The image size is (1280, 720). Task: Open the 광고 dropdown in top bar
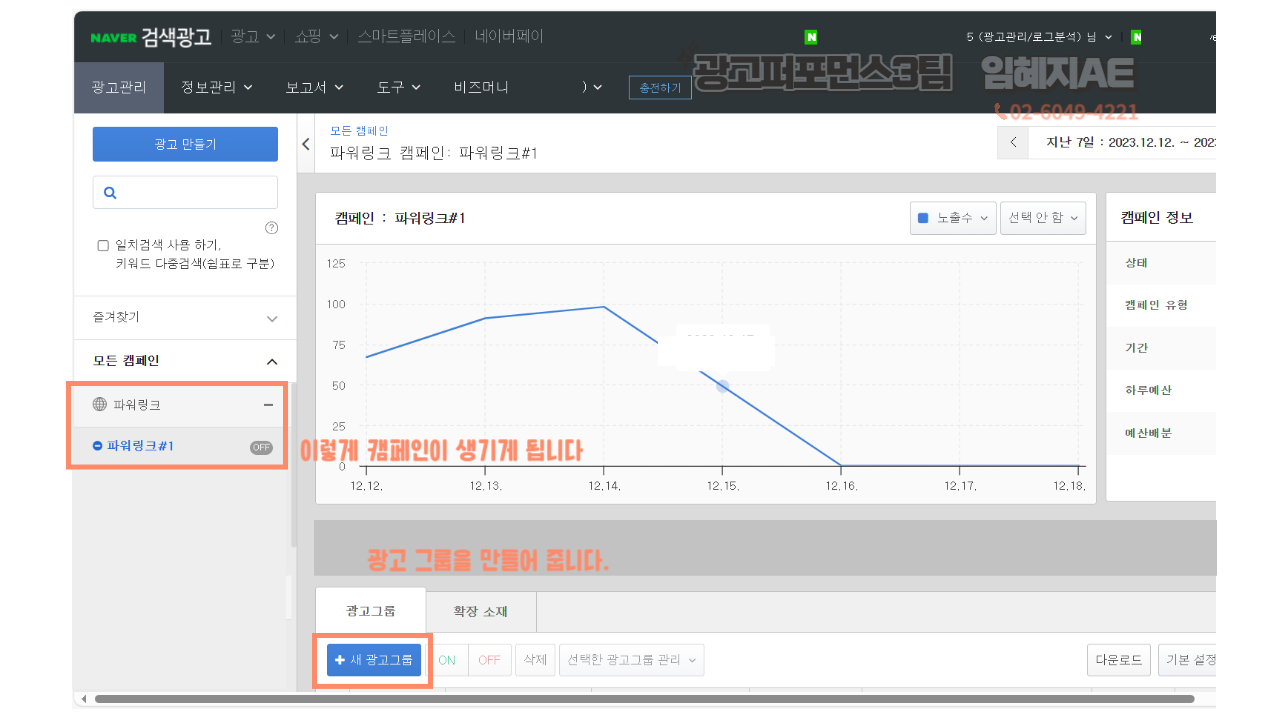tap(253, 37)
